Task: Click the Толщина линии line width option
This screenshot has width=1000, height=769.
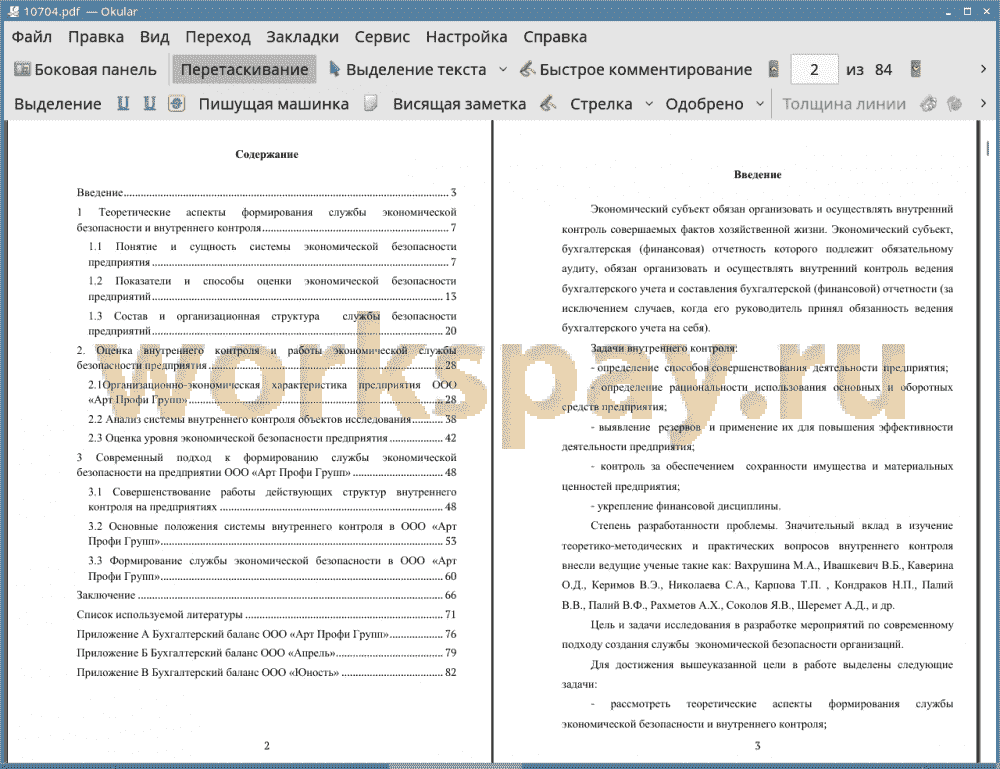Action: click(x=844, y=104)
